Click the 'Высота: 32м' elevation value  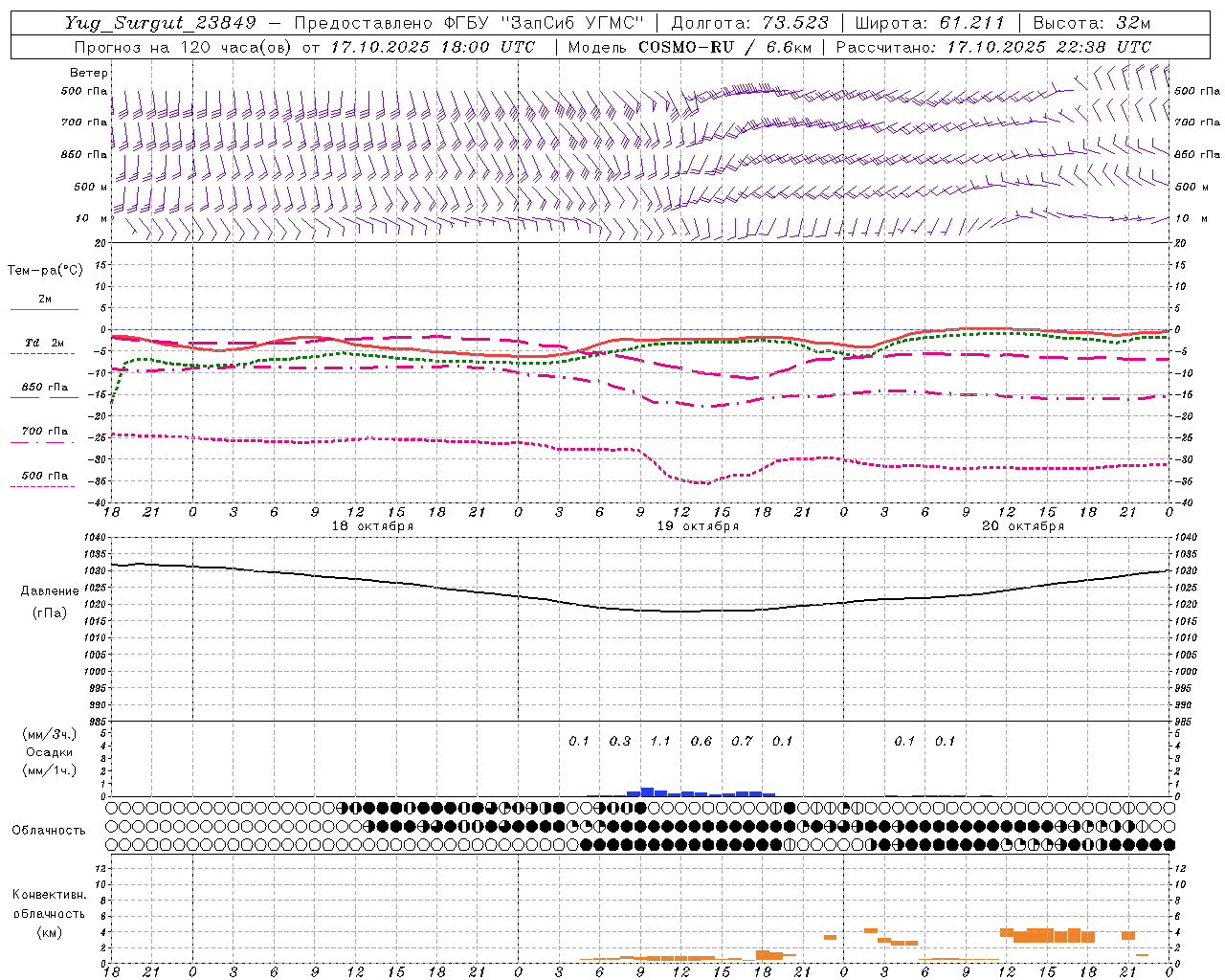[x=1092, y=23]
